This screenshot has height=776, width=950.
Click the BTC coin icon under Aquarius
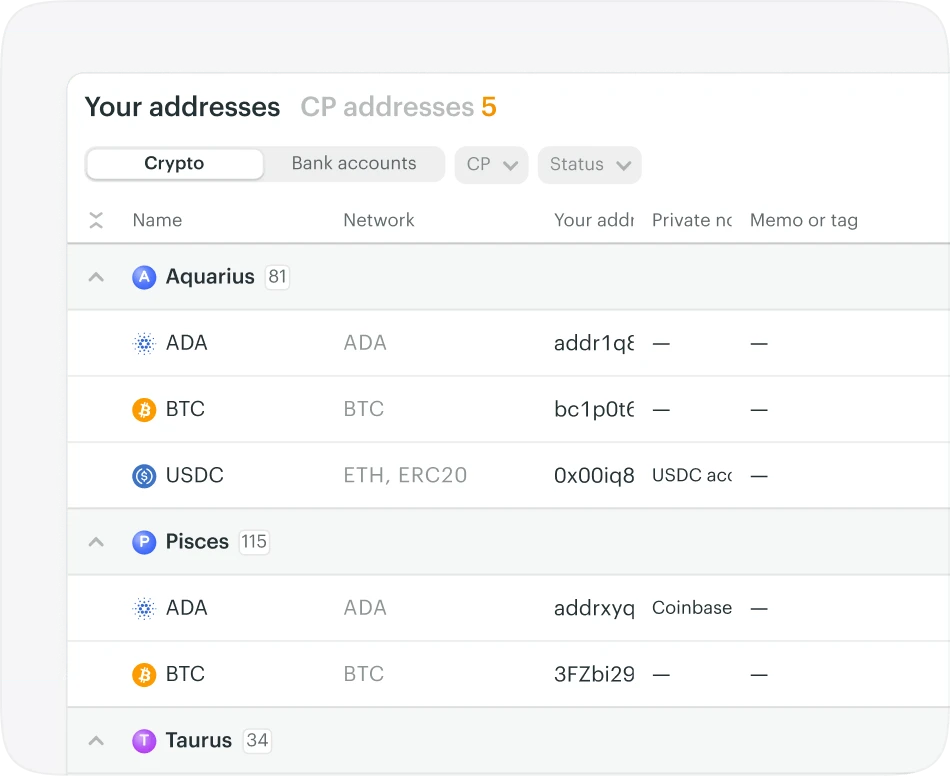(x=144, y=409)
